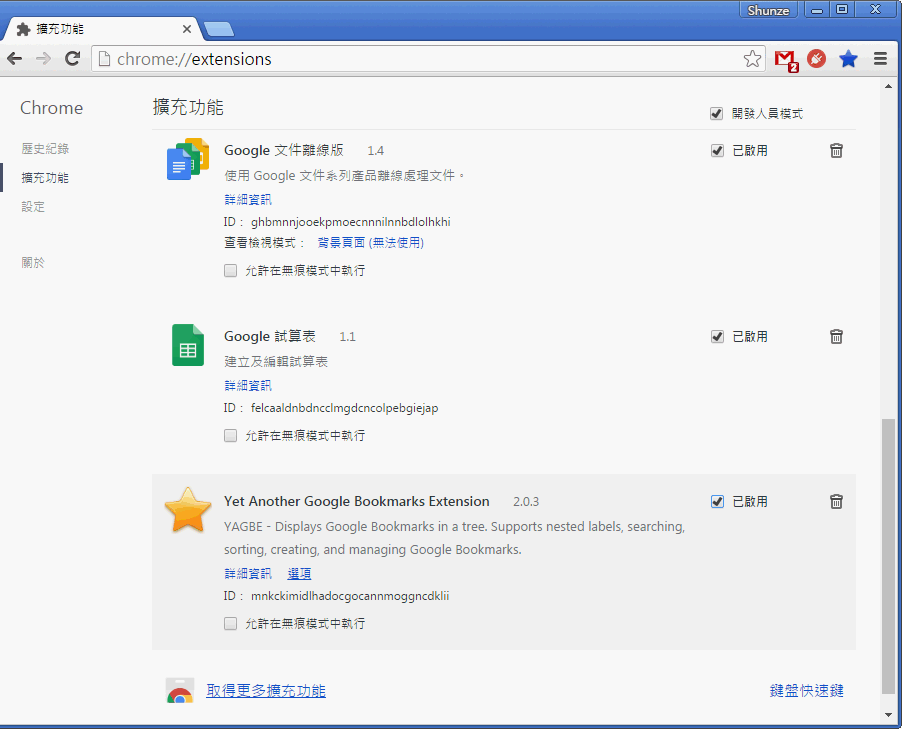Click the Shunze profile button
Viewport: 902px width, 729px height.
click(768, 10)
